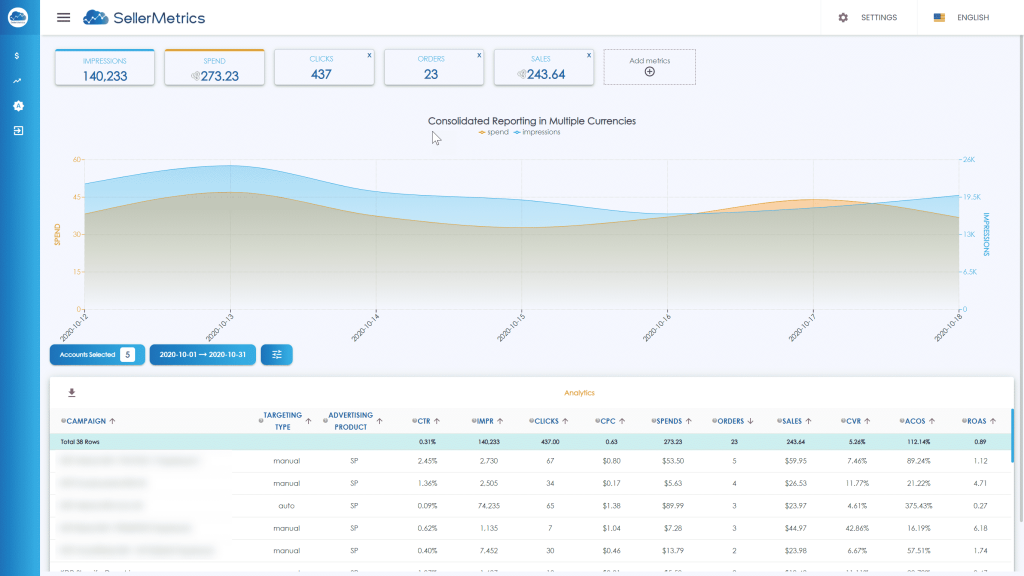The width and height of the screenshot is (1024, 576).
Task: Click the plus icon to add metrics
Action: tap(650, 72)
